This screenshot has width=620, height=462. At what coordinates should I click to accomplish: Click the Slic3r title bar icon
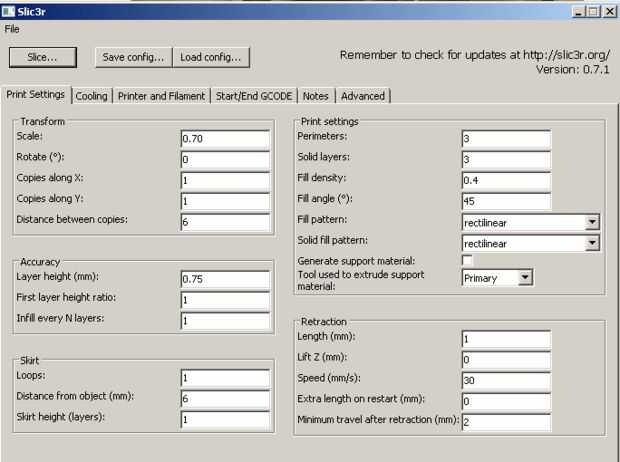click(8, 11)
